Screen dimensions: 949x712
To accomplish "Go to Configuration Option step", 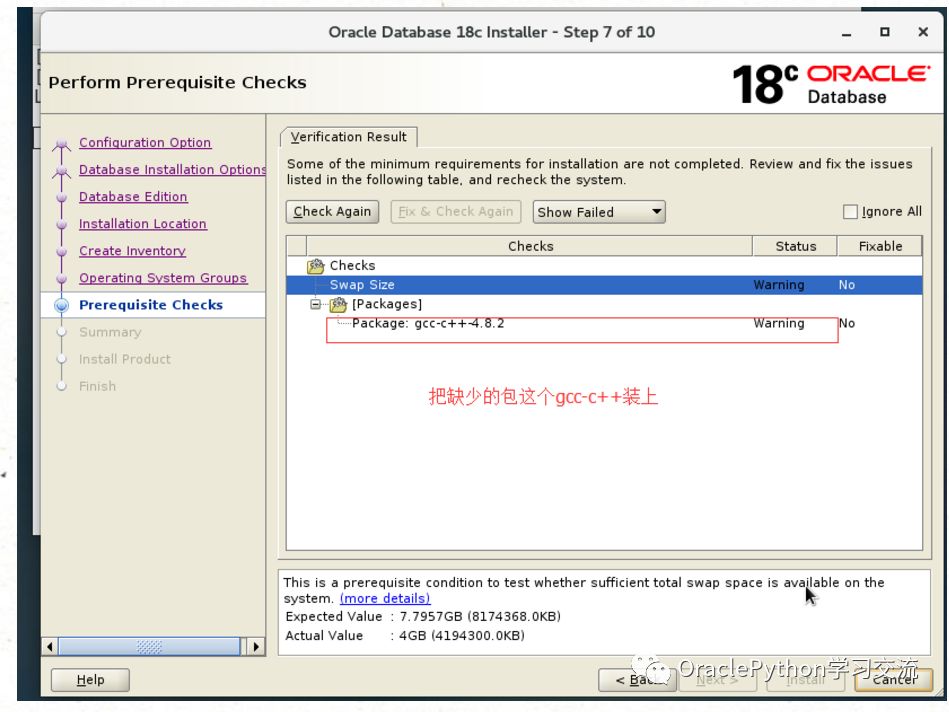I will tap(145, 142).
